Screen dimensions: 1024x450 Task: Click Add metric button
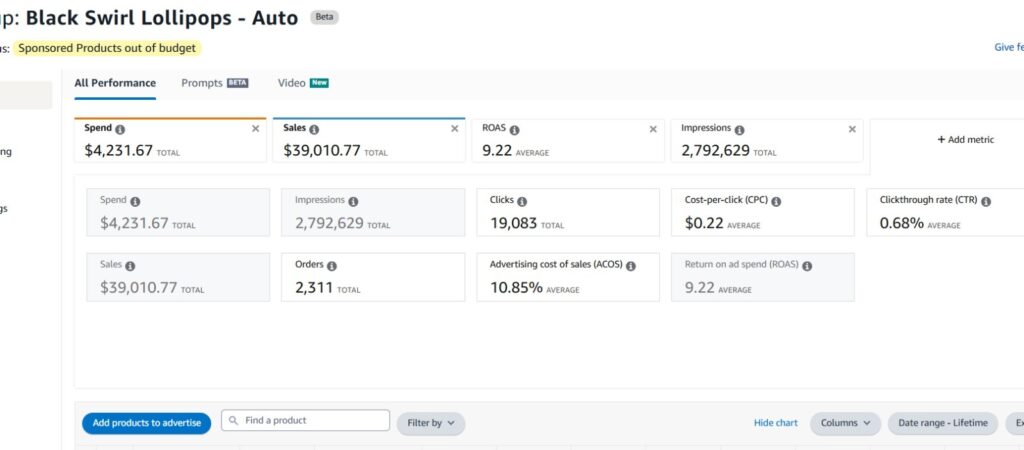pyautogui.click(x=965, y=140)
